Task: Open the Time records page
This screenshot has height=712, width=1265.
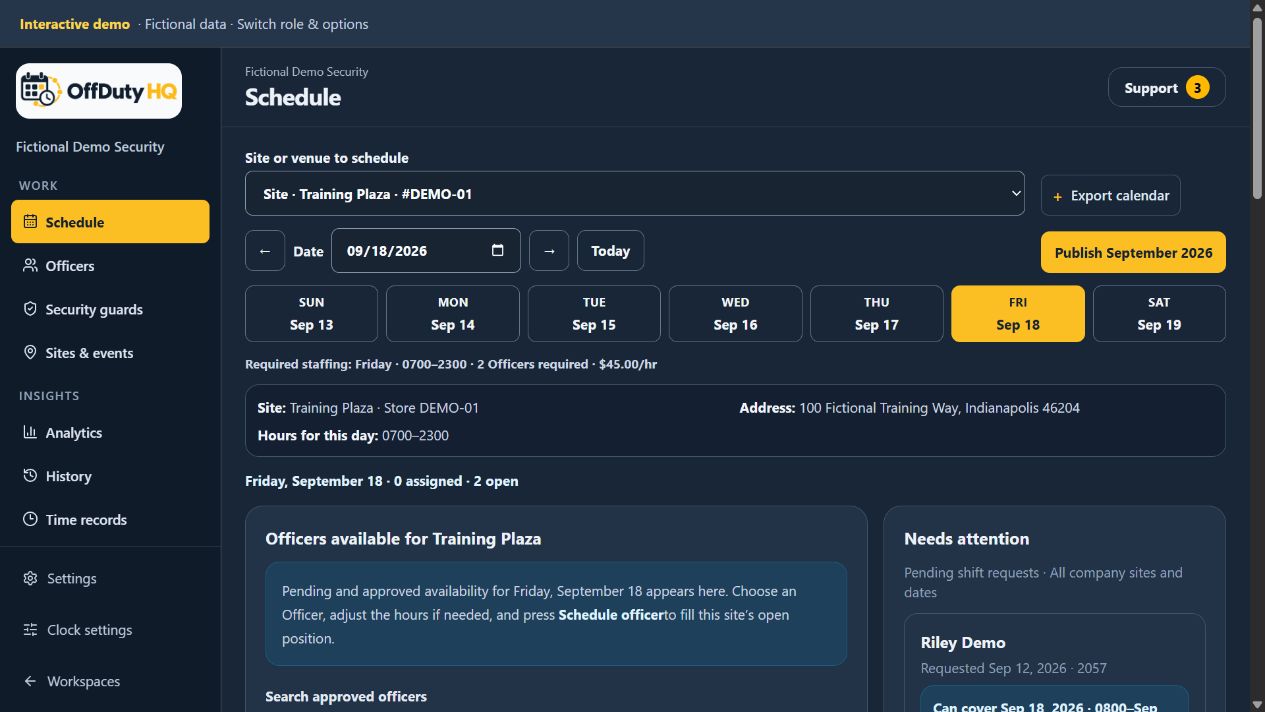Action: [110, 520]
